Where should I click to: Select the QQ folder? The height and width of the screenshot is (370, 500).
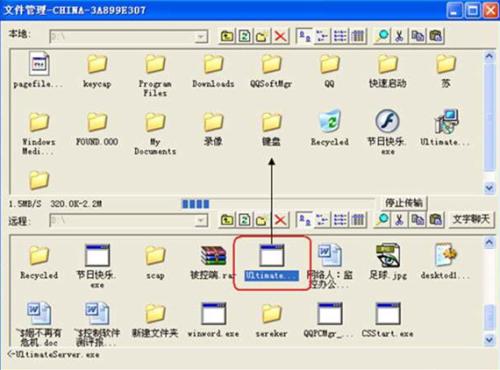pyautogui.click(x=329, y=71)
